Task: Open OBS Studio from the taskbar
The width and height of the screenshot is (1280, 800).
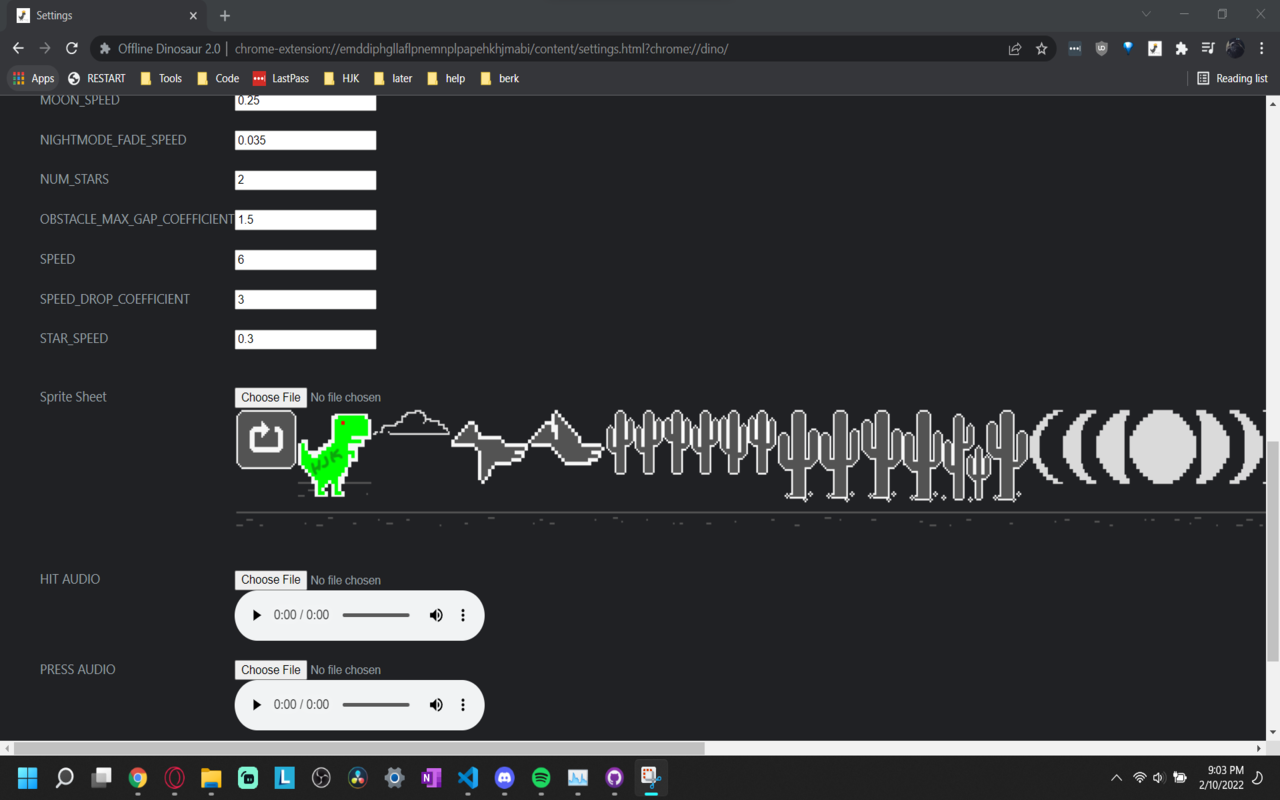Action: tap(321, 778)
